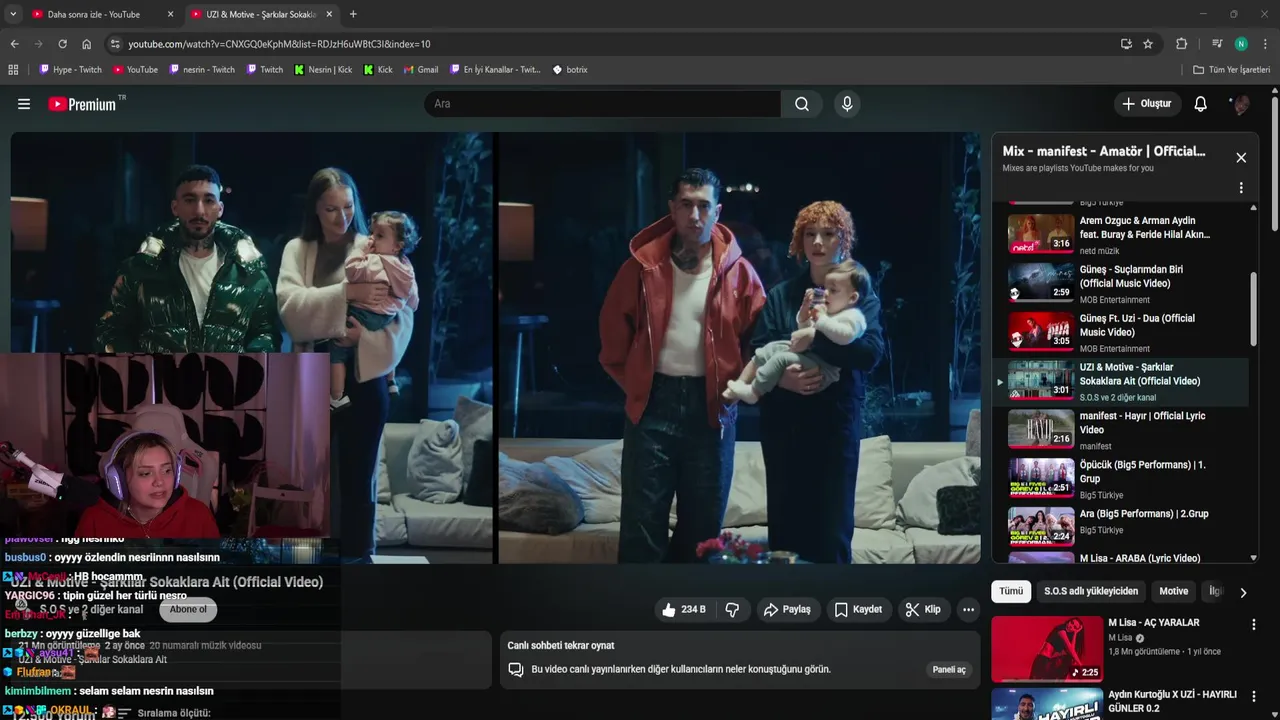Go back to the previous browser page
Screen dimensions: 1280x720
[14, 44]
